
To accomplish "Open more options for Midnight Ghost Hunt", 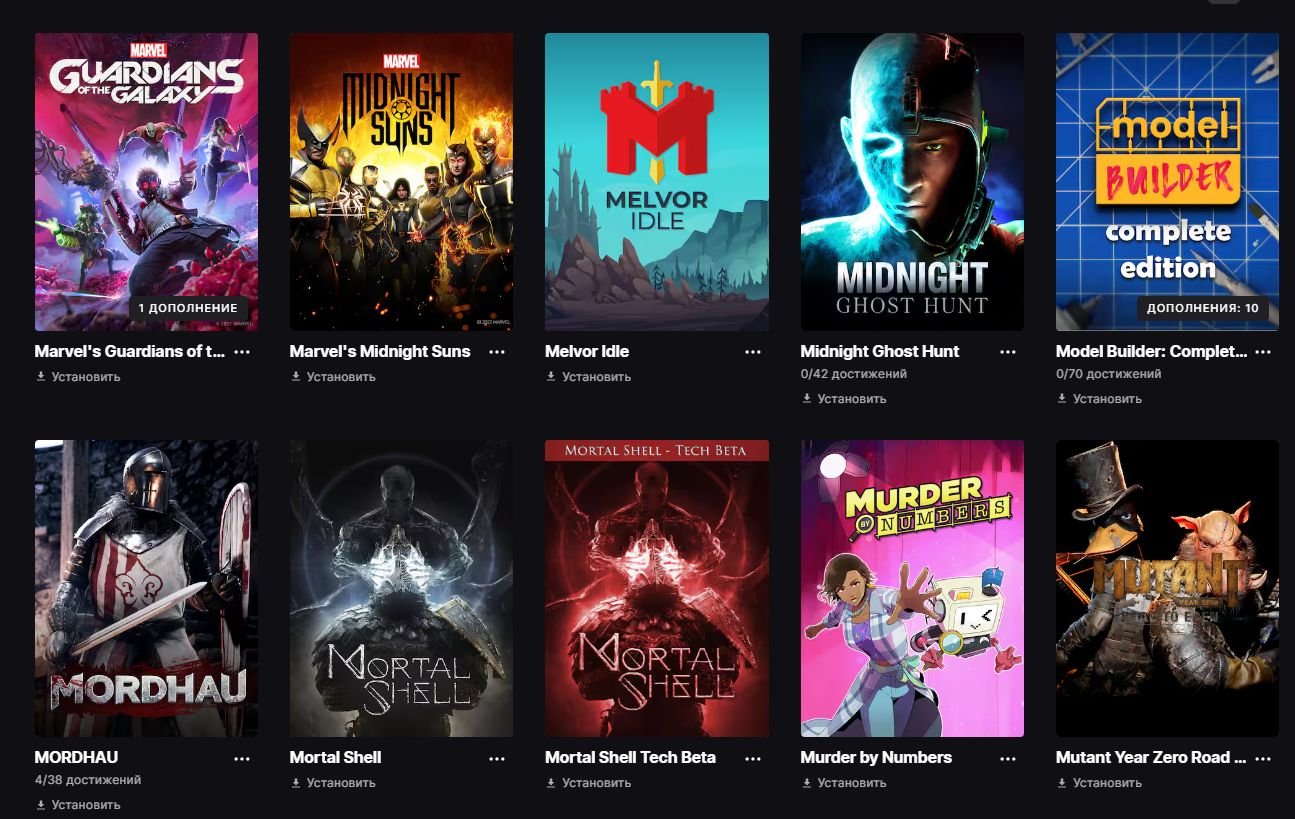I will 1008,352.
